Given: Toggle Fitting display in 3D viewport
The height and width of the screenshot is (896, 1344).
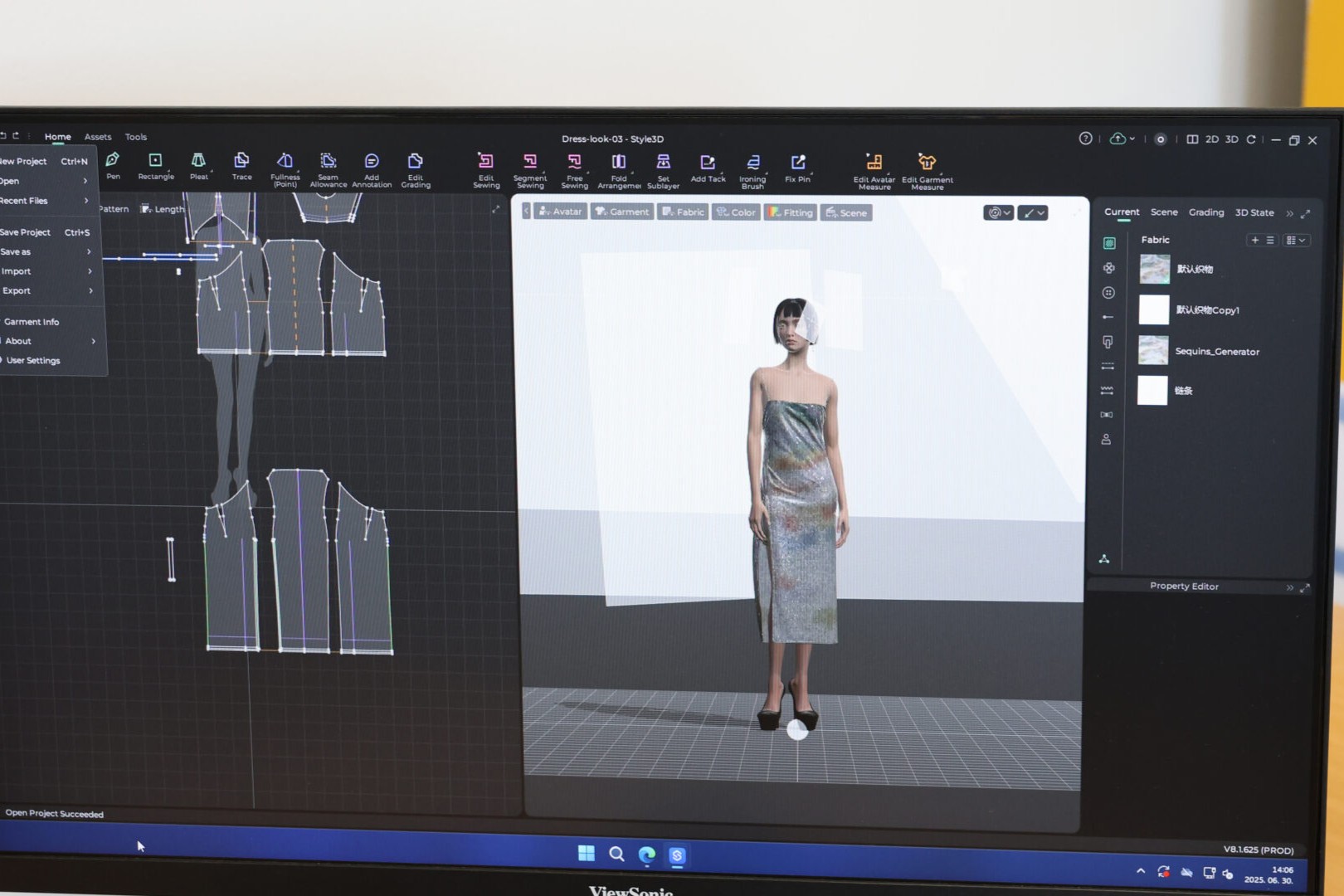Looking at the screenshot, I should (791, 212).
